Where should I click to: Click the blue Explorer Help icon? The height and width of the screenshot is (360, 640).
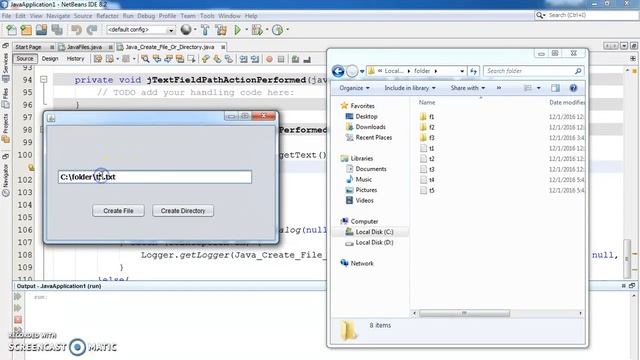tap(573, 88)
